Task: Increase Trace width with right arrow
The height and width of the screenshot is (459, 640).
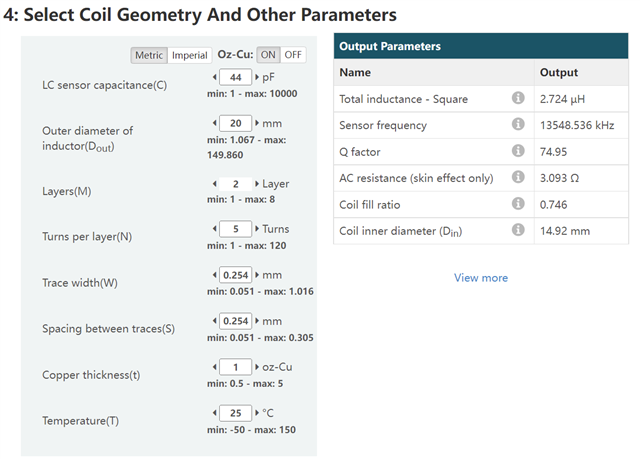Action: [257, 275]
